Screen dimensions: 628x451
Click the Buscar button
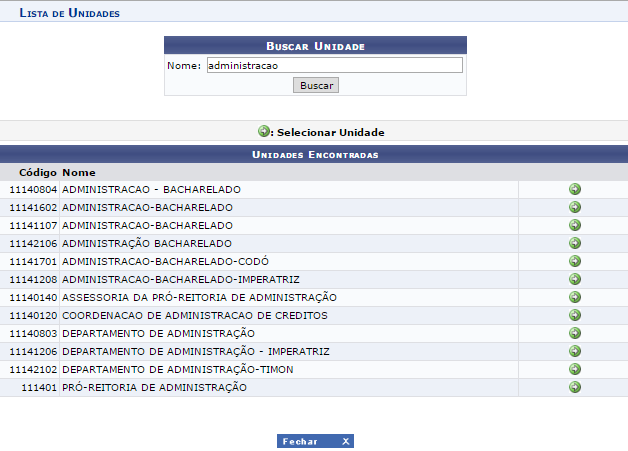click(x=316, y=85)
